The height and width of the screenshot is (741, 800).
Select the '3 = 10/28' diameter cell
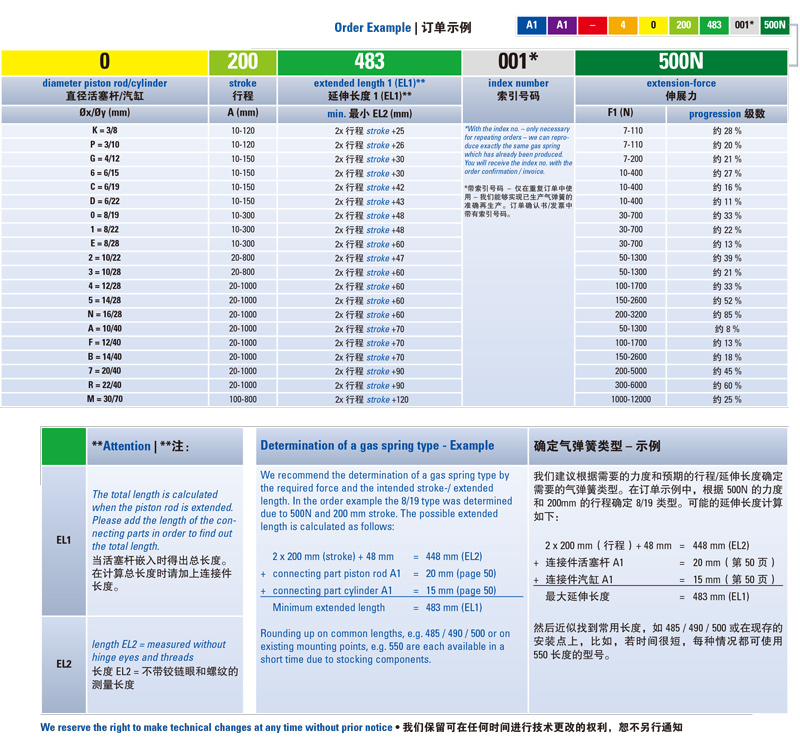pos(105,272)
